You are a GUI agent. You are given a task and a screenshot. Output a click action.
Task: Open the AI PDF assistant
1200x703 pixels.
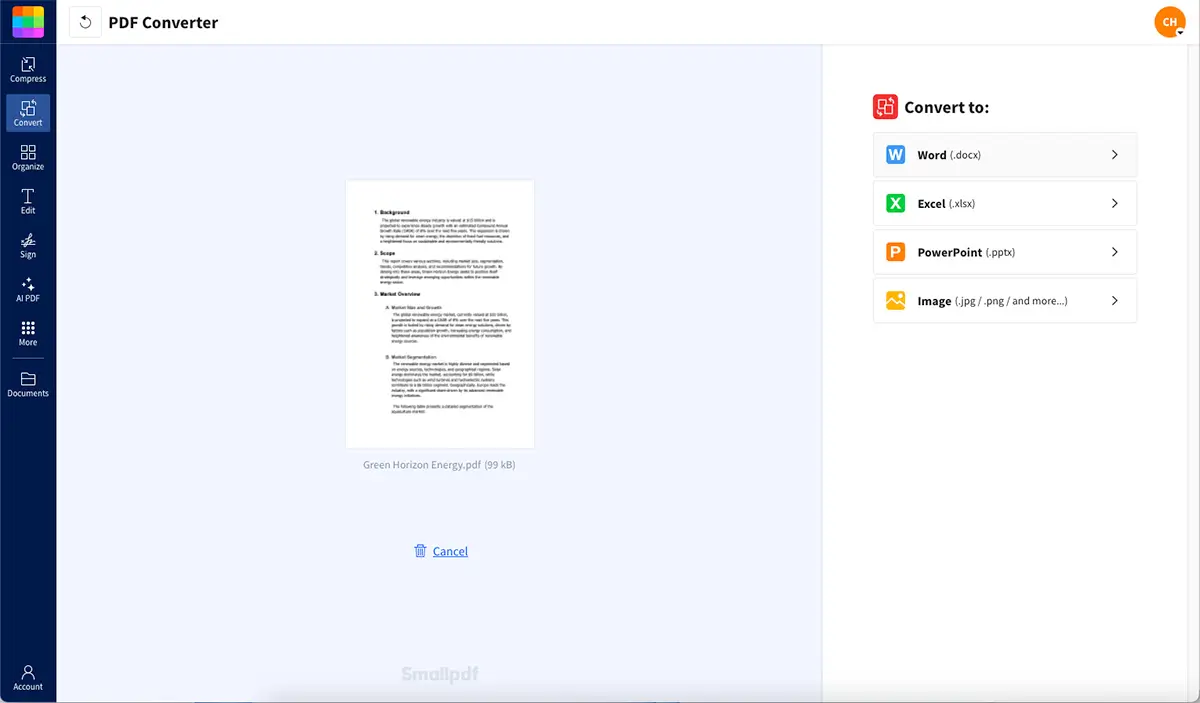click(28, 290)
